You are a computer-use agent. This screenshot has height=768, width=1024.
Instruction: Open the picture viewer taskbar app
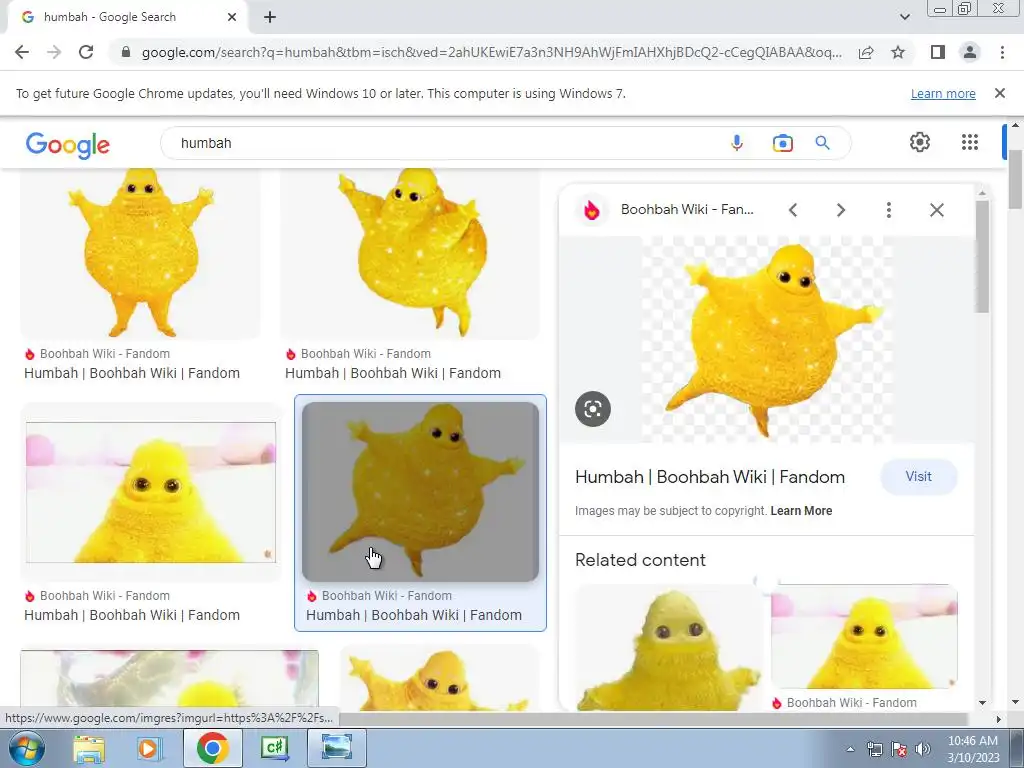(337, 748)
